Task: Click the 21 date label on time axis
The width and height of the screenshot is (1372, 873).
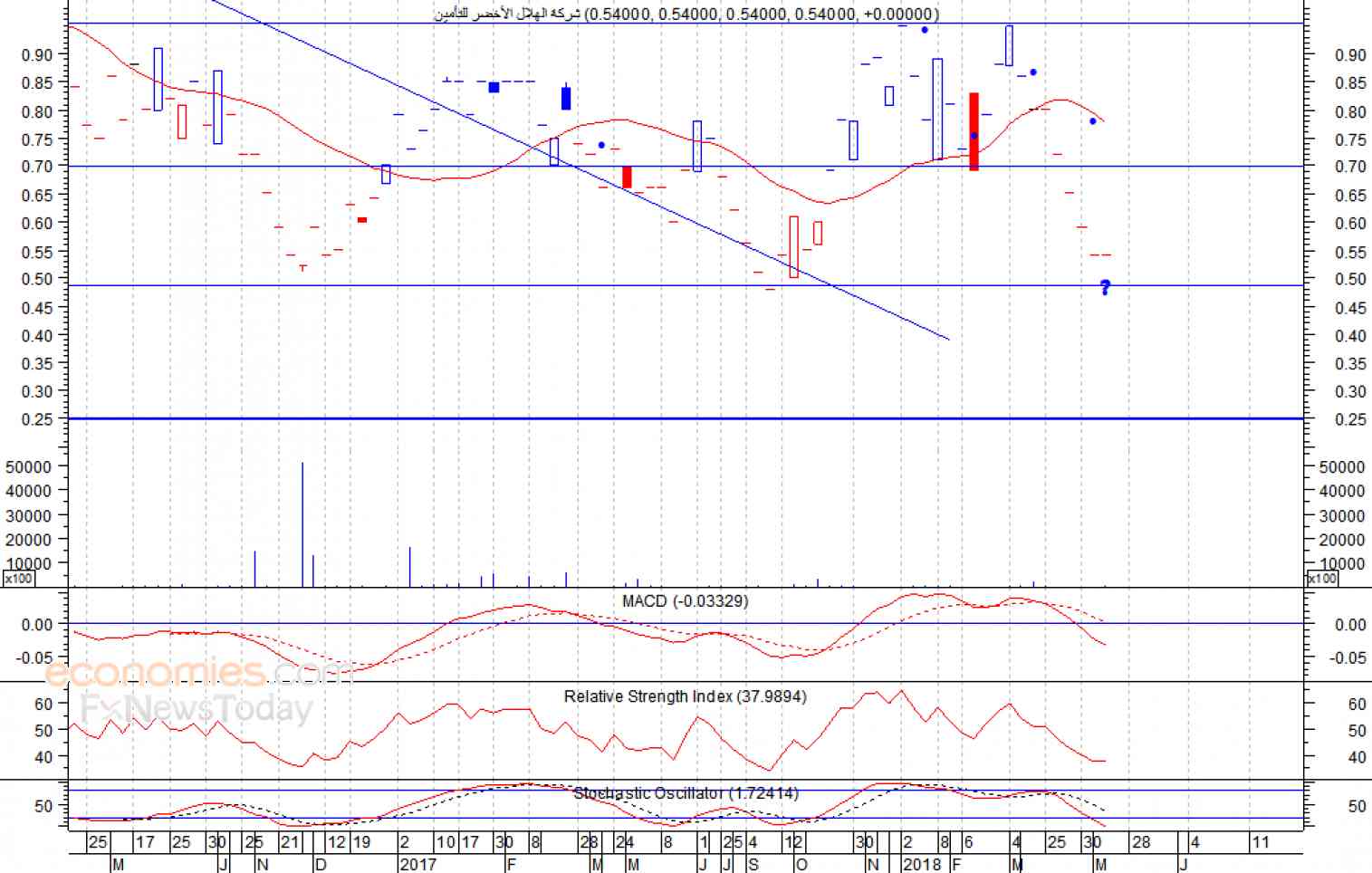Action: tap(289, 842)
